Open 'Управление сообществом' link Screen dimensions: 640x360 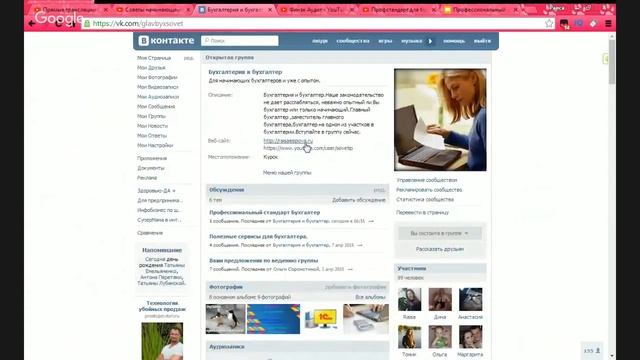coord(427,180)
